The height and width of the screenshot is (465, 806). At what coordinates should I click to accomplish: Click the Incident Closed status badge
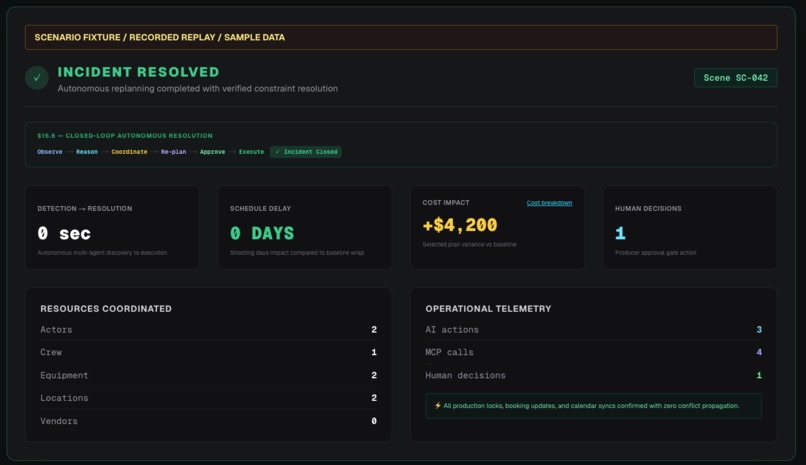306,152
